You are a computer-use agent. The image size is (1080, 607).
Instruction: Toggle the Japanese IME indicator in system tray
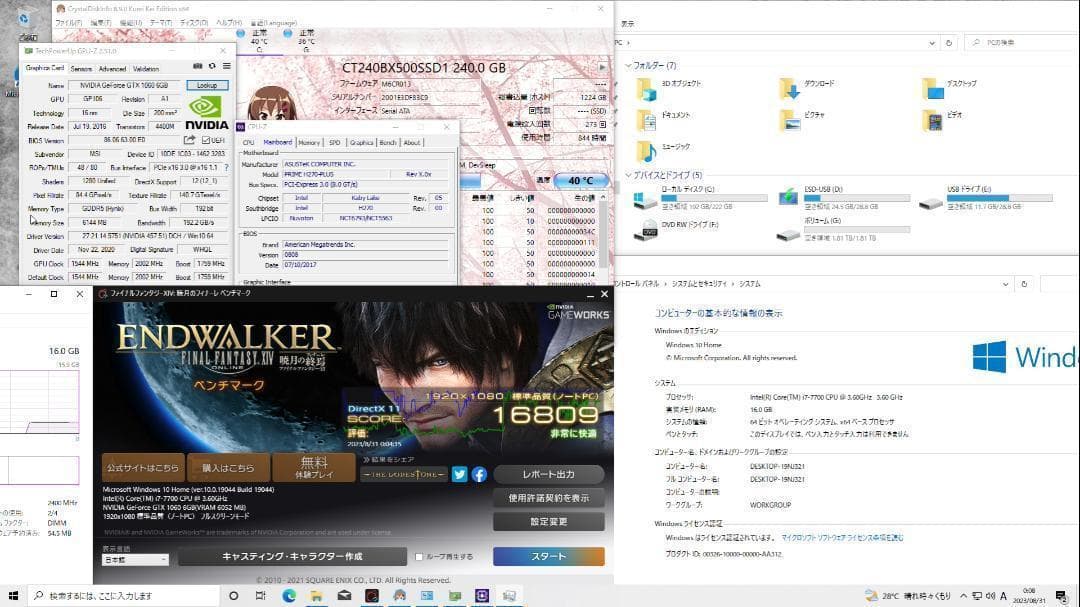pyautogui.click(x=1003, y=598)
